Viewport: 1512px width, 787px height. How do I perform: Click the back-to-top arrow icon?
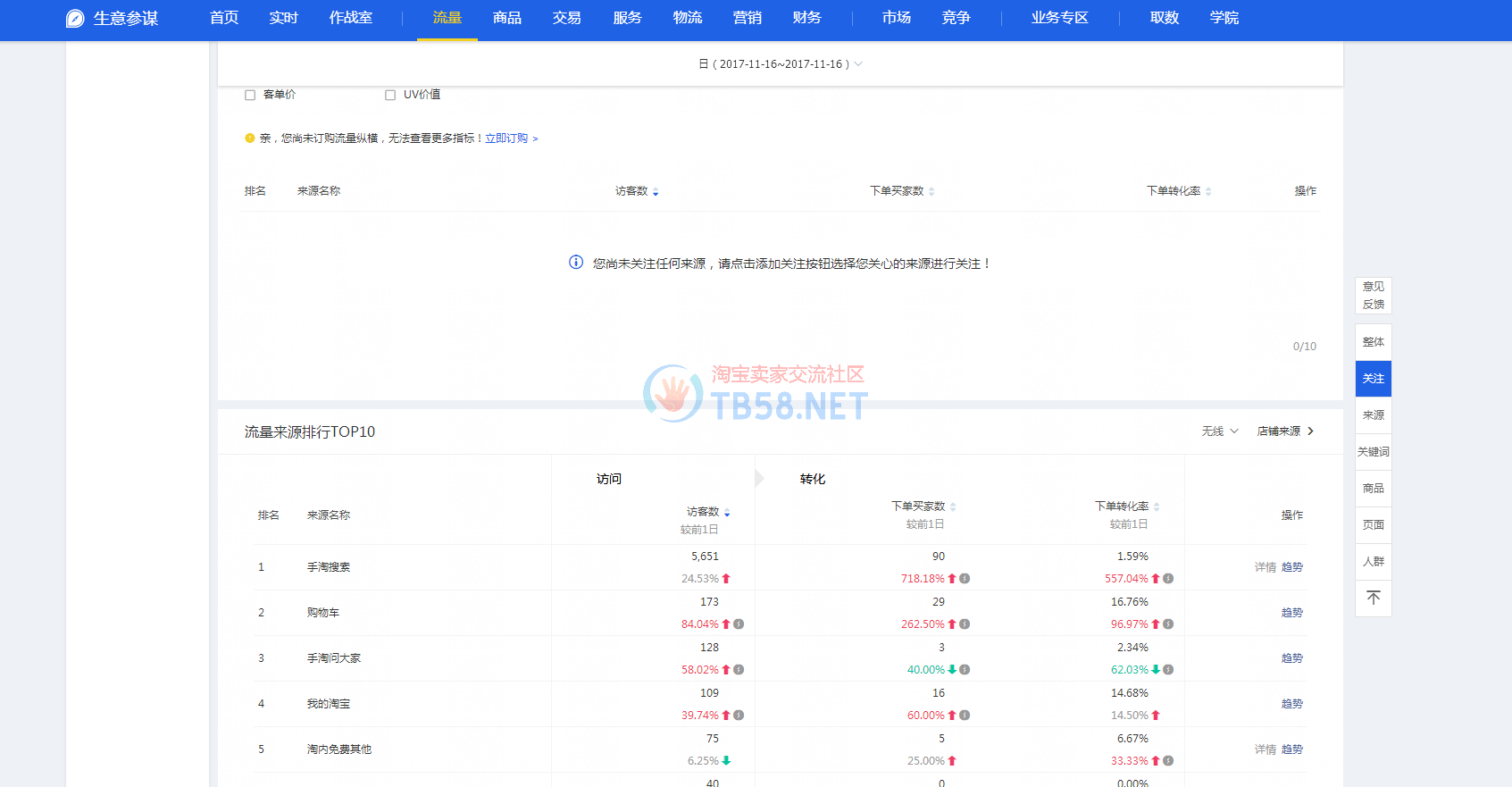click(1373, 598)
